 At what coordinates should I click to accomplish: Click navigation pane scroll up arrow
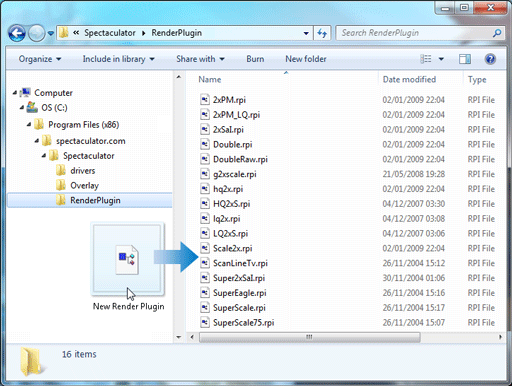(179, 77)
